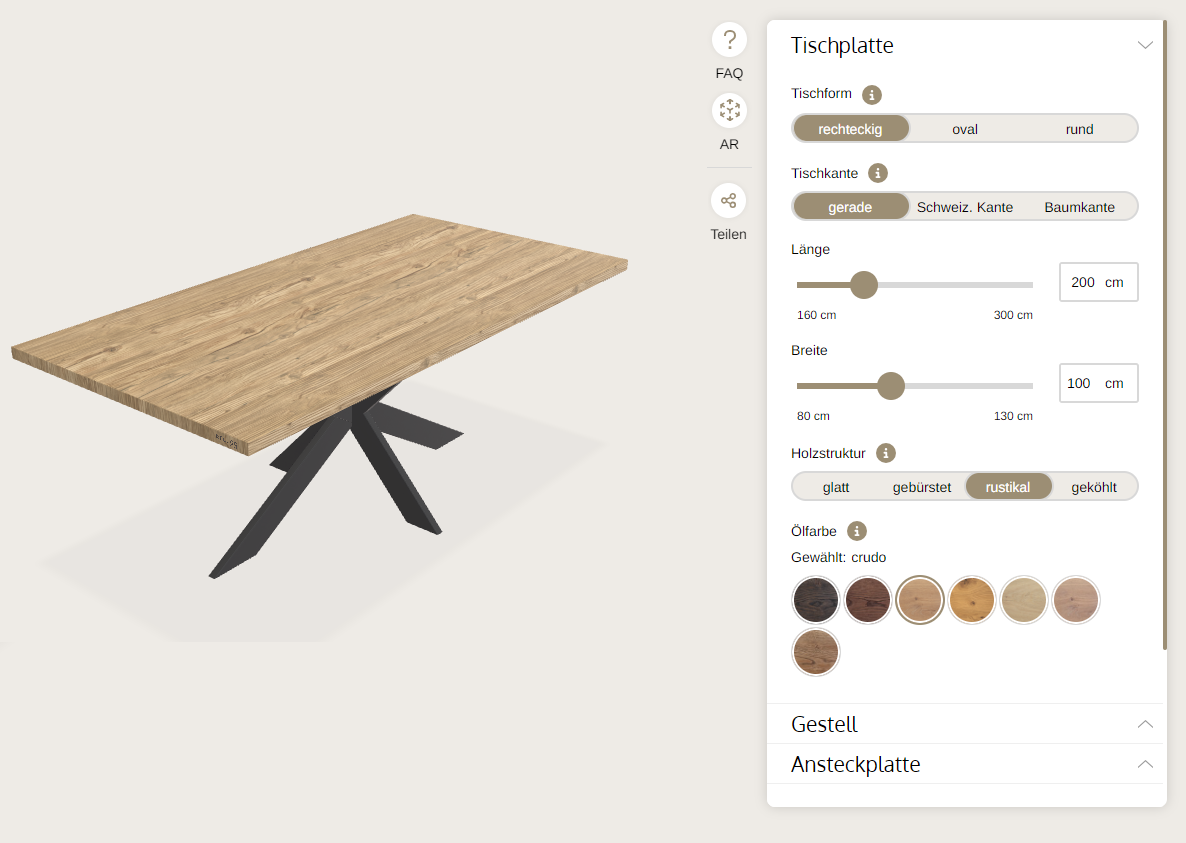Select the Schweiz. Kante edge
This screenshot has width=1186, height=843.
coord(964,206)
